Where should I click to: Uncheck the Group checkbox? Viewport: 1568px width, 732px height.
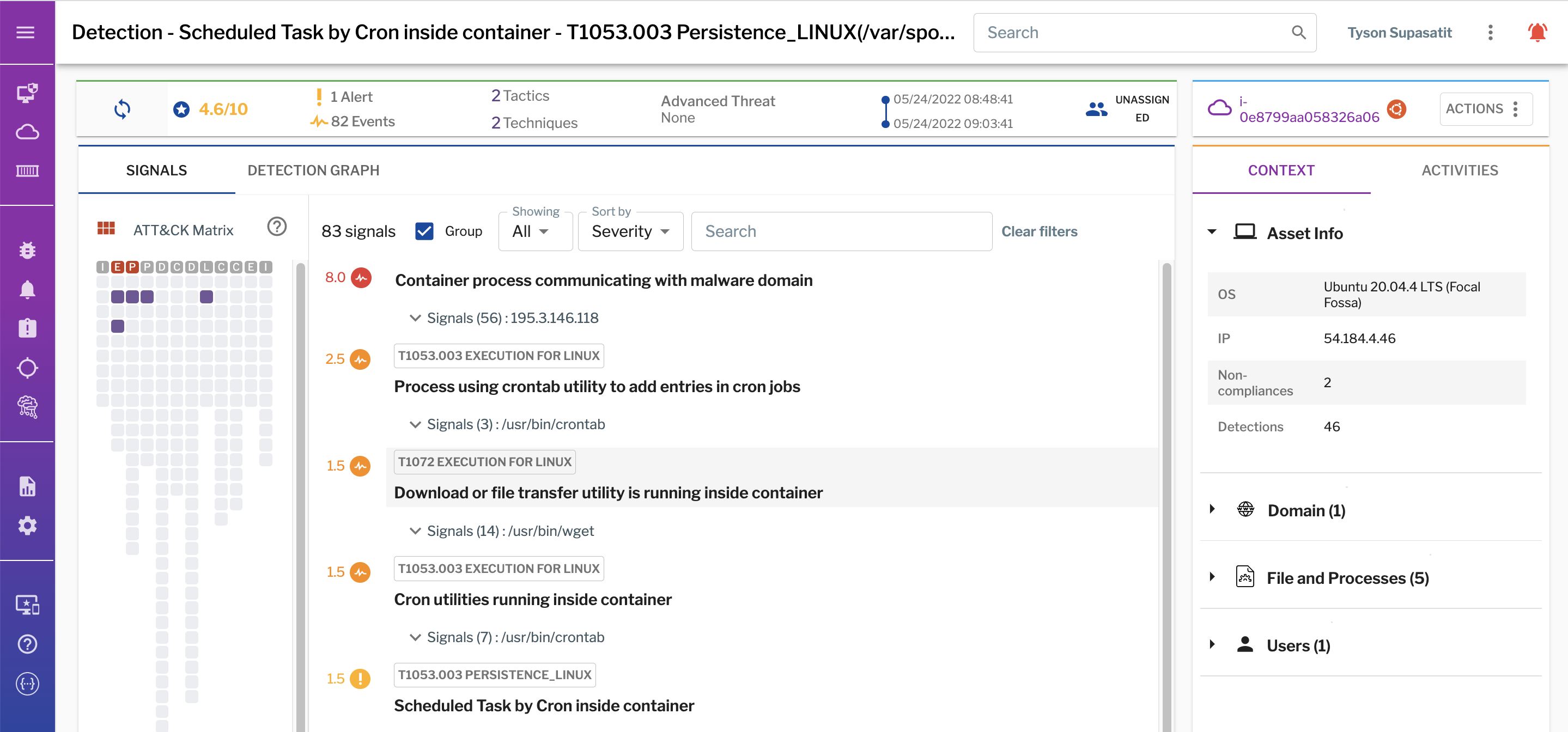coord(424,231)
